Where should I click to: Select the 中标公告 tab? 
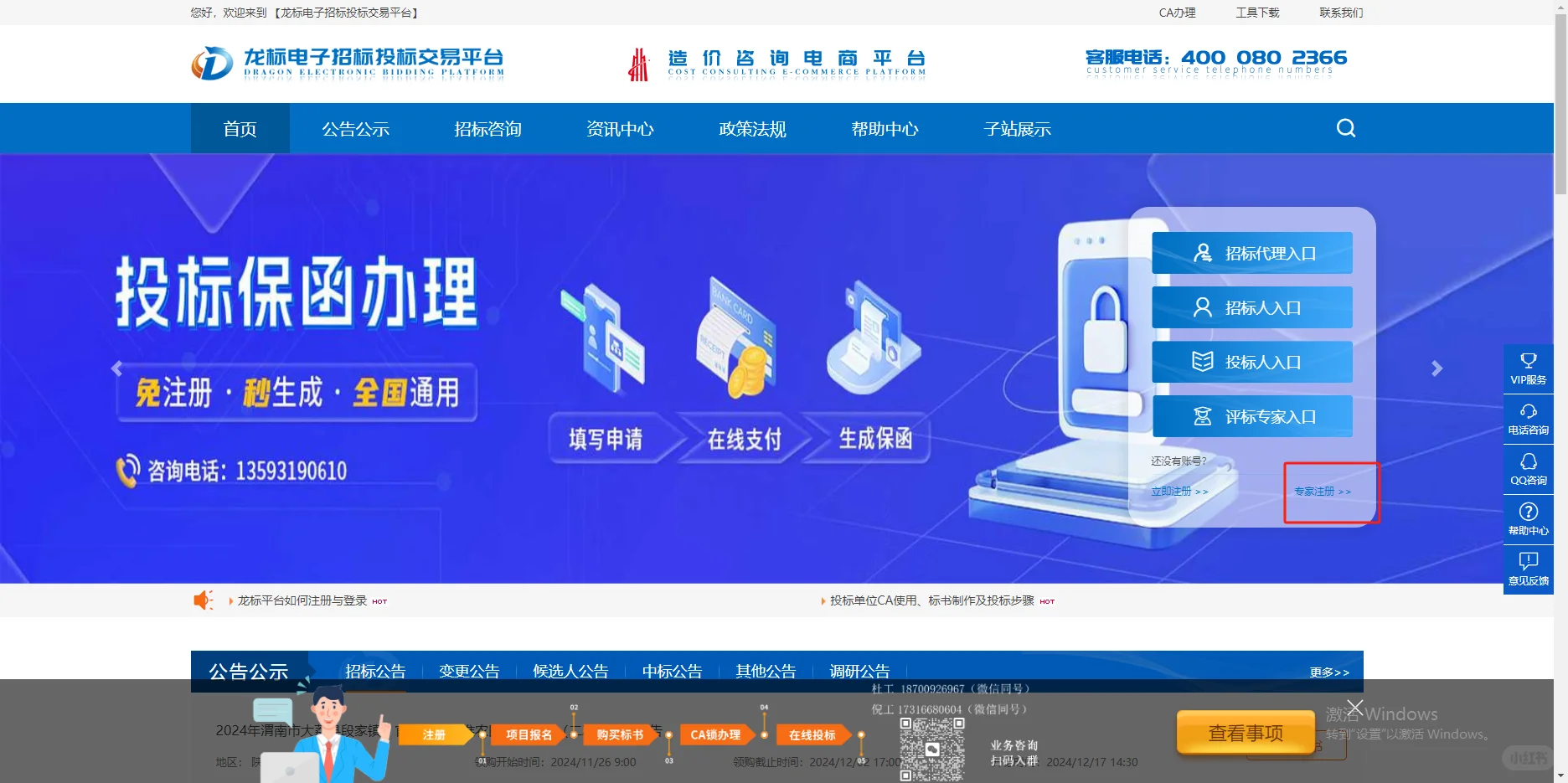(x=671, y=670)
